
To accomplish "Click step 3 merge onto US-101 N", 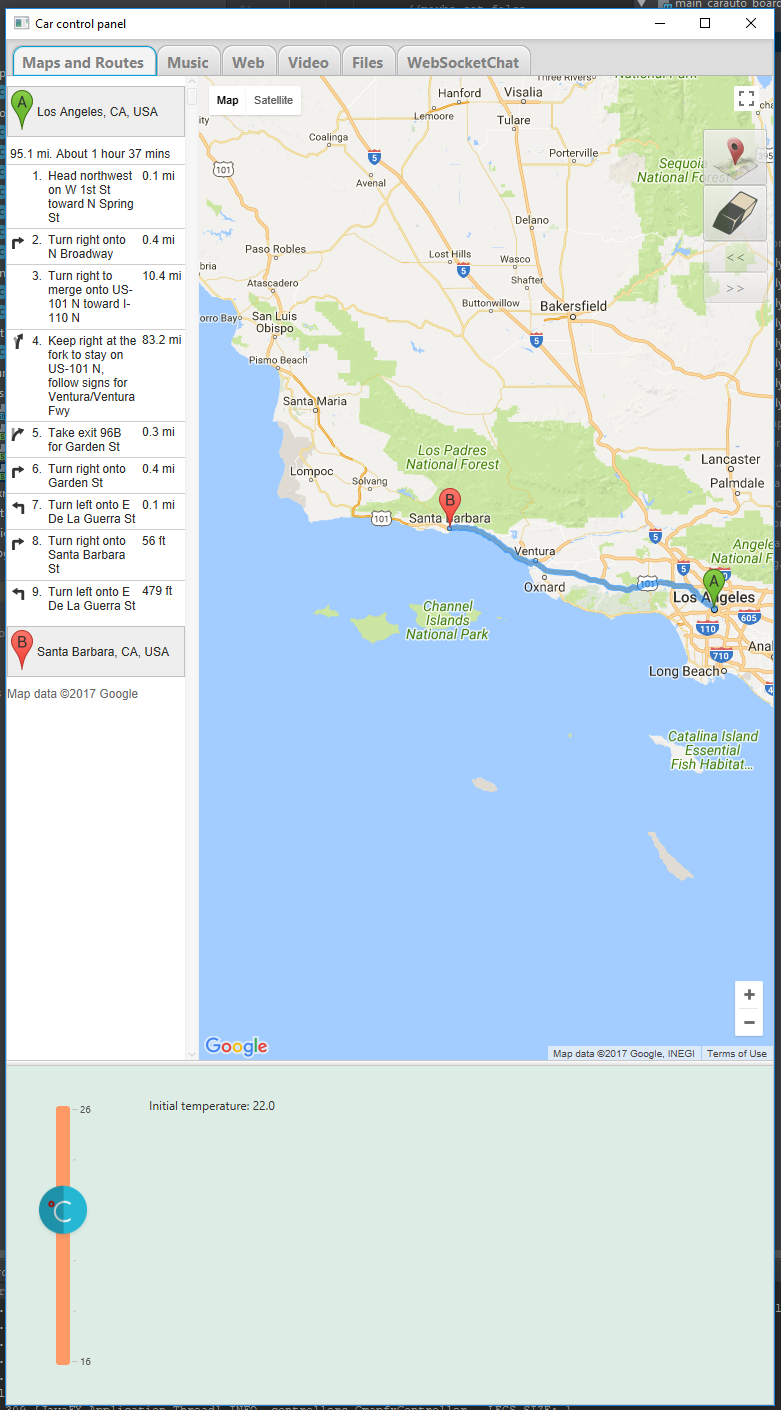I will (96, 297).
